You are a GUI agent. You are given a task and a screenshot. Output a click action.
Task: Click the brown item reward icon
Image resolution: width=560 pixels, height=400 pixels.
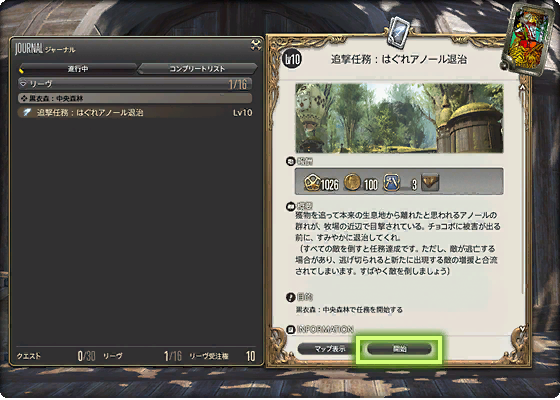pyautogui.click(x=430, y=182)
